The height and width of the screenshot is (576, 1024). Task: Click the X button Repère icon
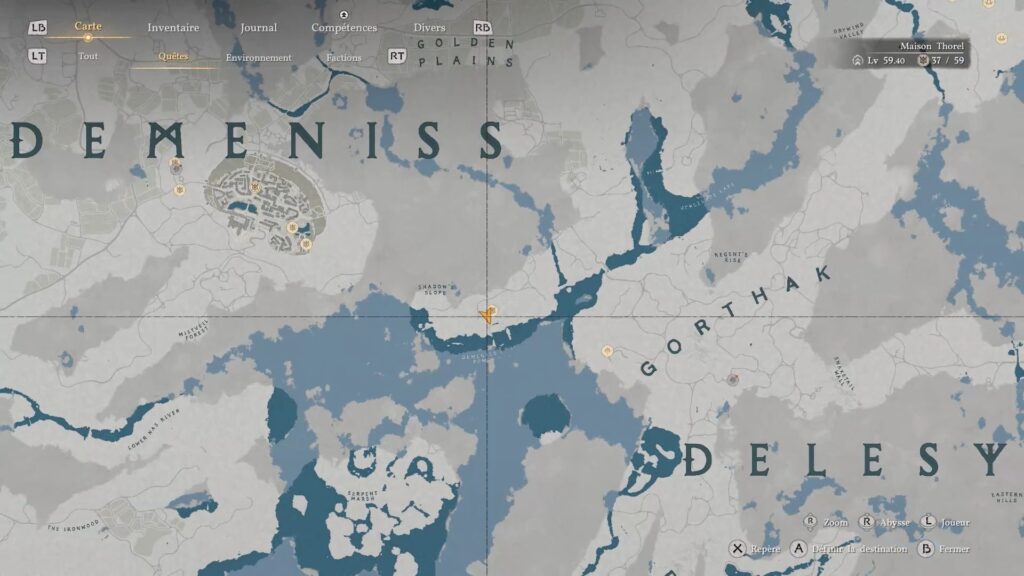point(737,549)
